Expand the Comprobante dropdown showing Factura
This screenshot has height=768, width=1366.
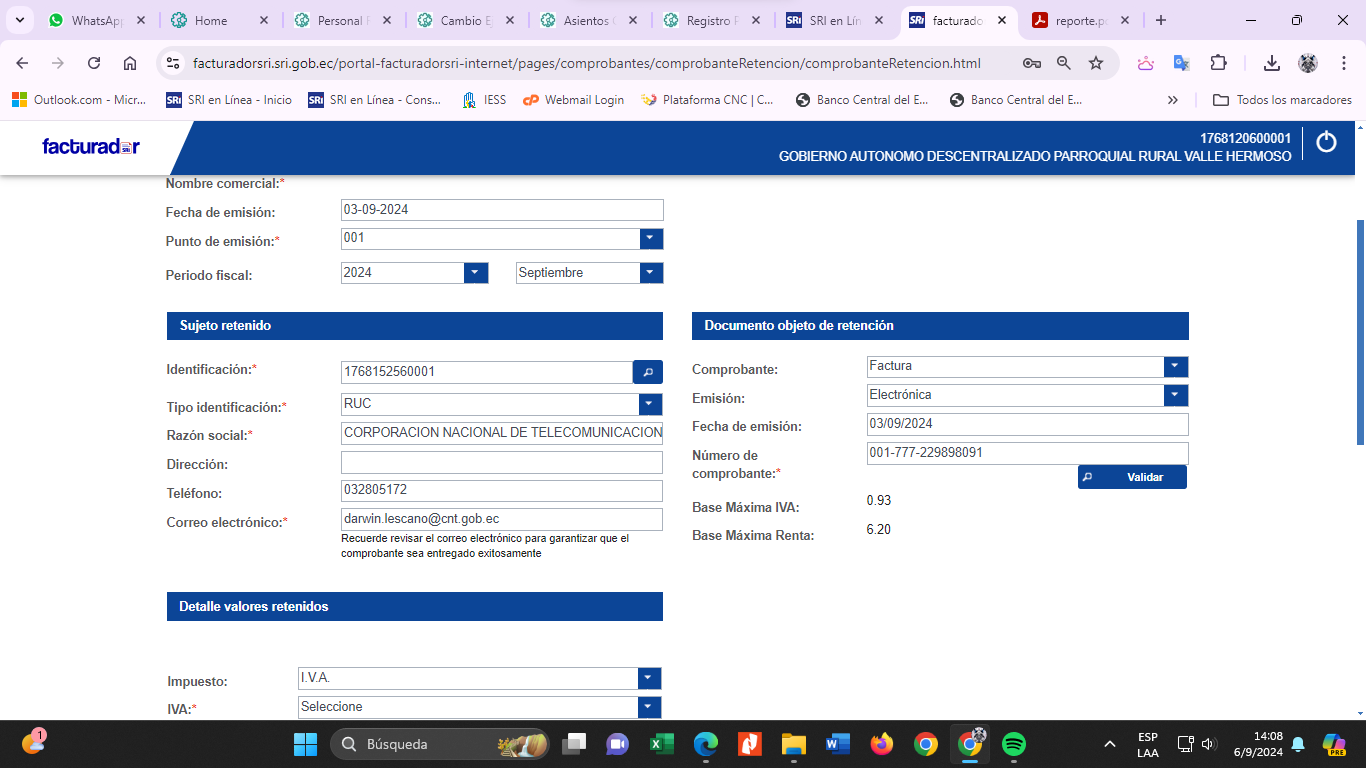point(1176,367)
